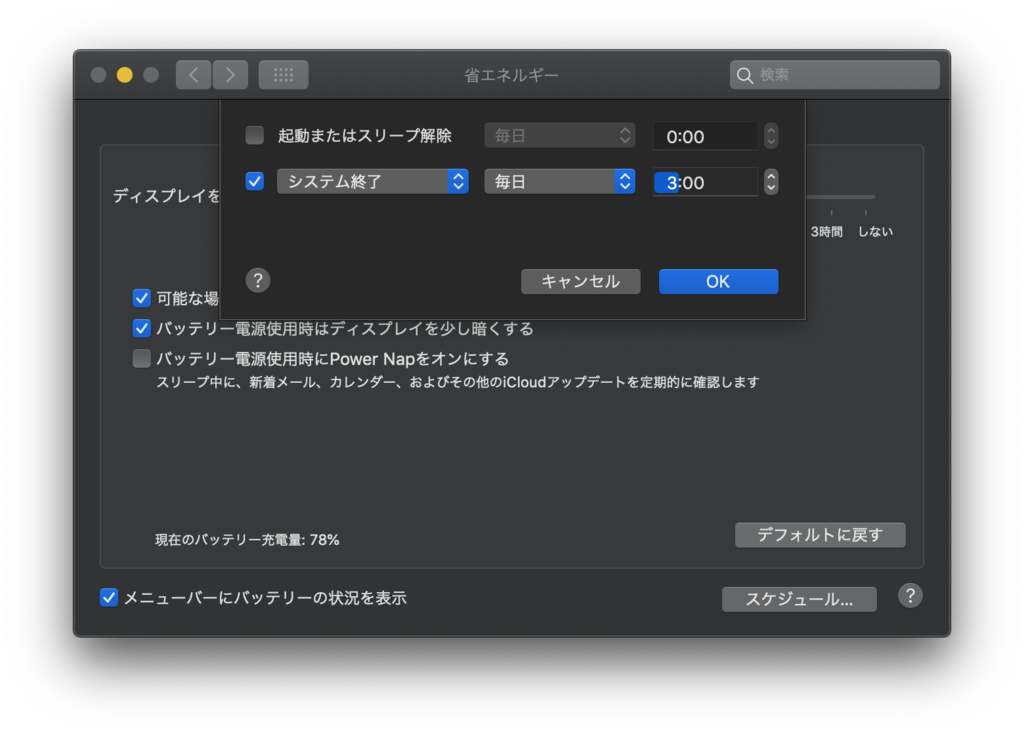Increase the 3:00 shutdown time with the stepper
Image resolution: width=1024 pixels, height=734 pixels.
pyautogui.click(x=770, y=176)
